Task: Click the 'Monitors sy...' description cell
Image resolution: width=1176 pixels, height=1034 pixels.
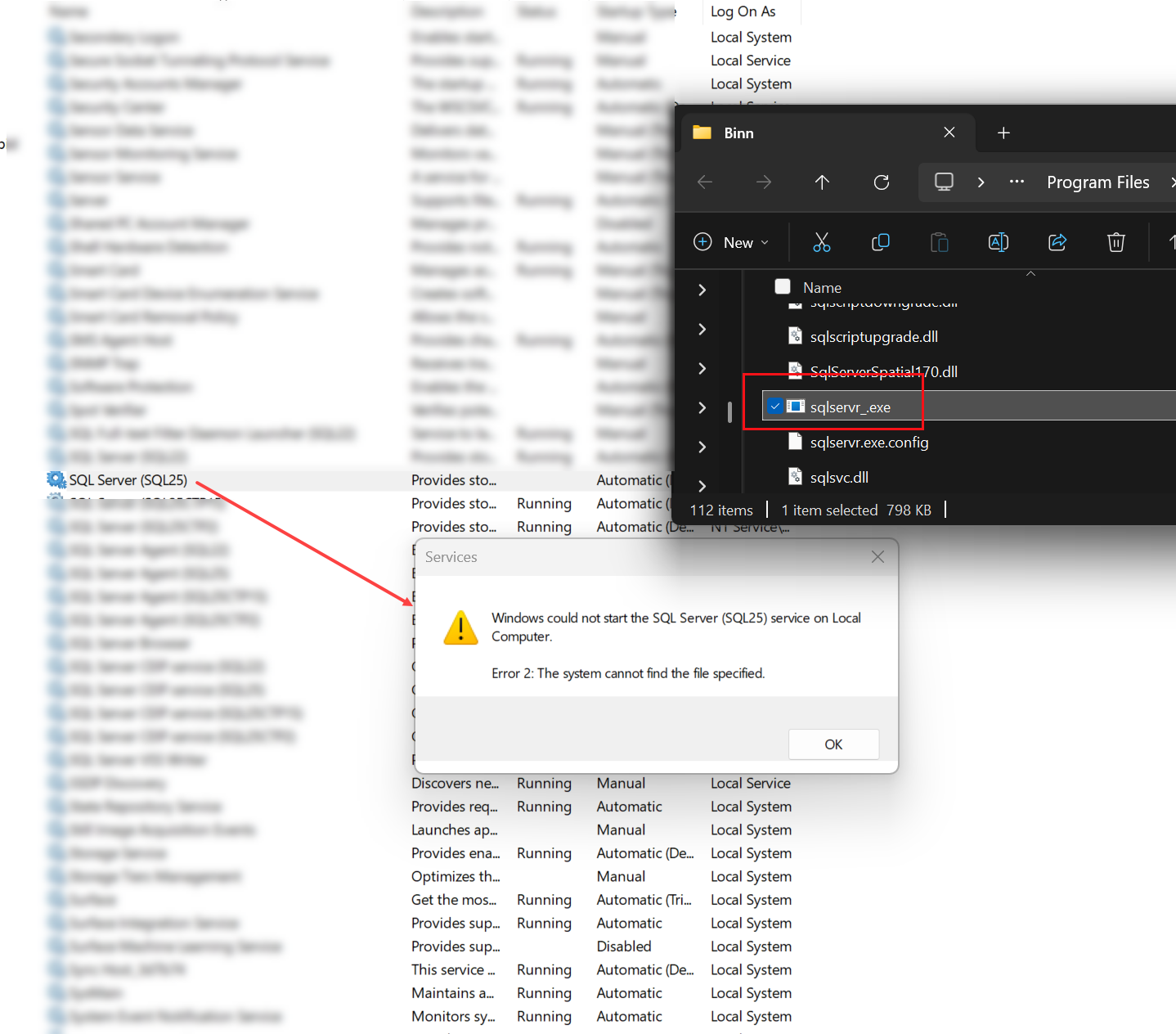Action: coord(453,1017)
